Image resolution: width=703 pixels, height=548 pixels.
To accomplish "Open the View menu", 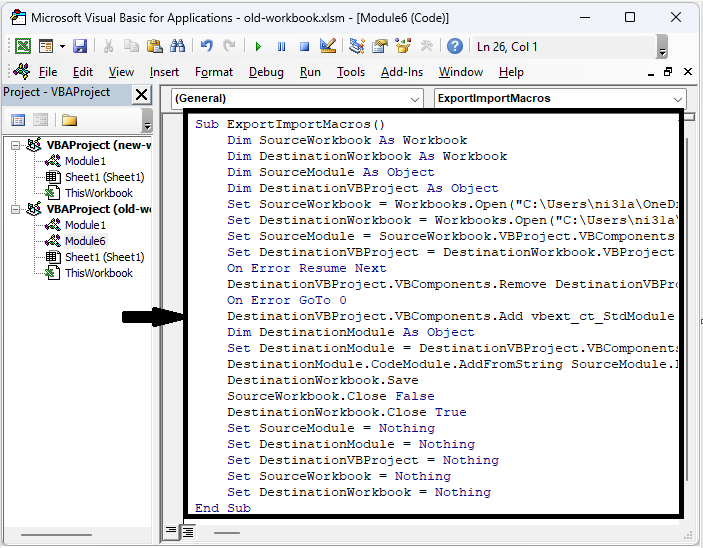I will tap(121, 72).
